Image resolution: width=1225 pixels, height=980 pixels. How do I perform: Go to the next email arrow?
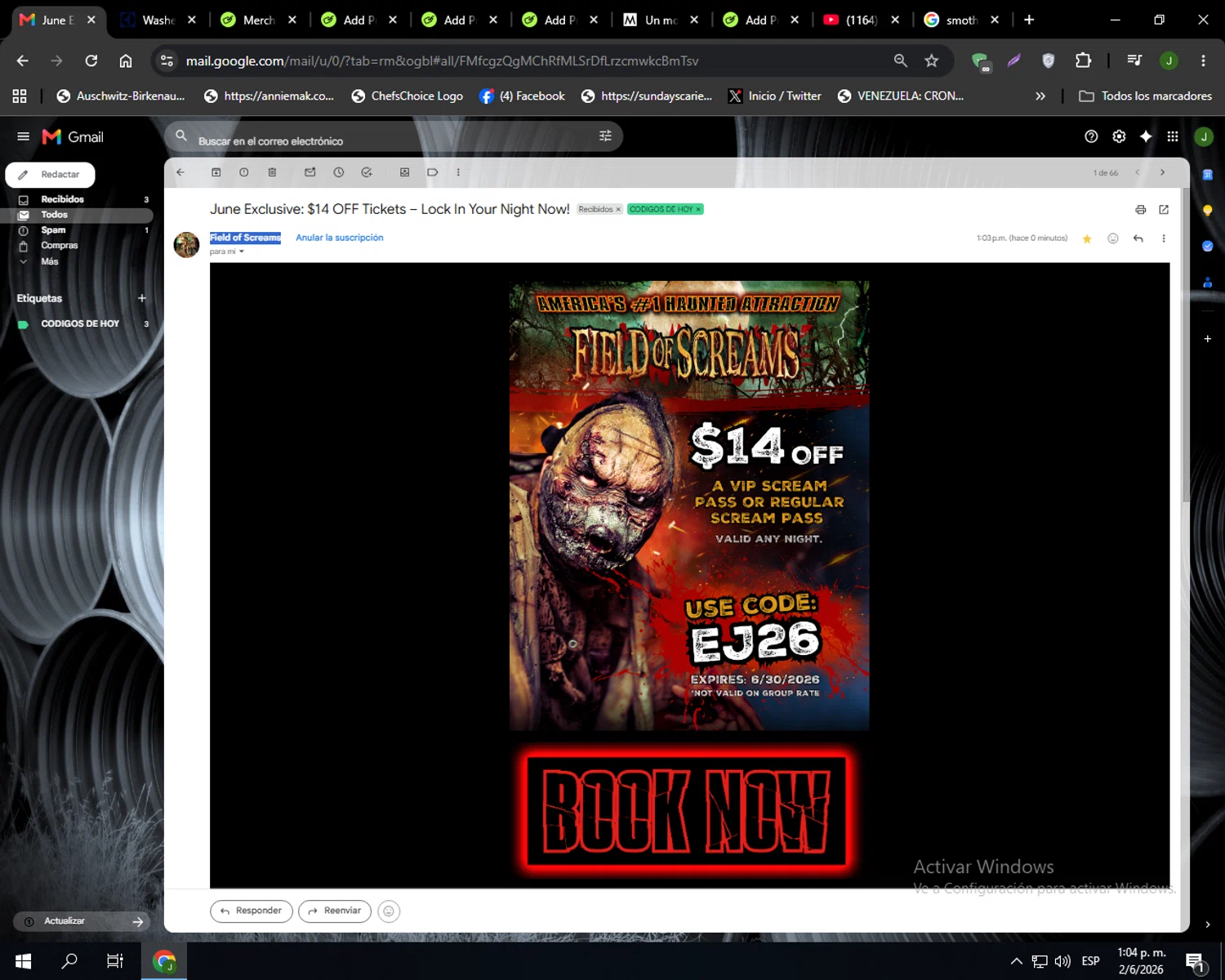(x=1163, y=172)
